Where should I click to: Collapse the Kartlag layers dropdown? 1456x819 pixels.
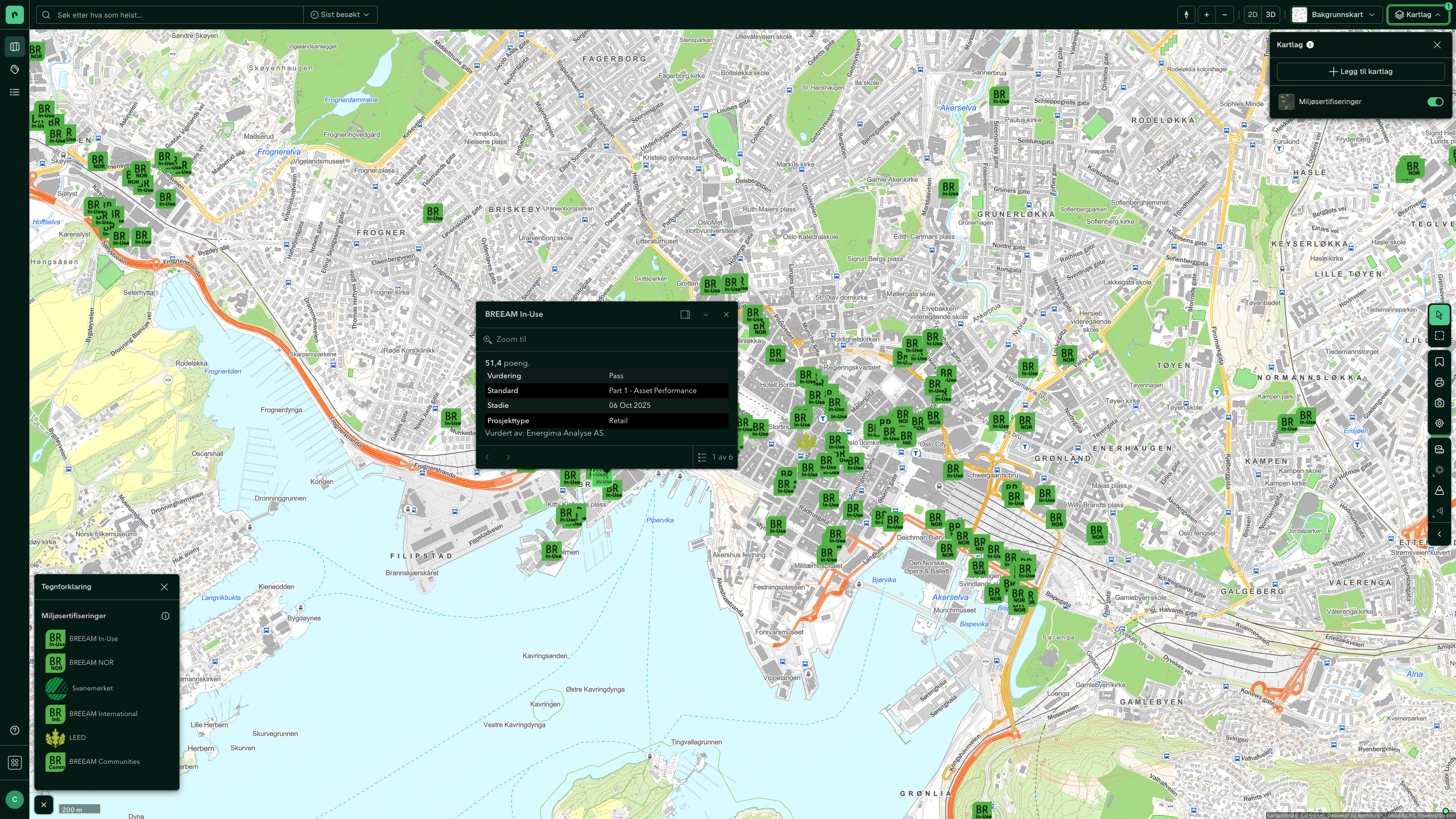(1417, 15)
